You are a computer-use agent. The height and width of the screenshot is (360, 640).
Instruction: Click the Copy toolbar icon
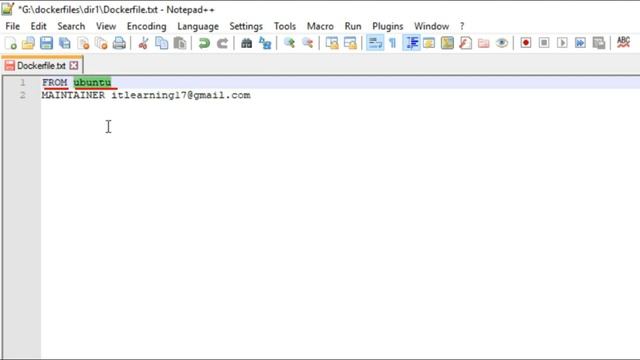point(161,43)
